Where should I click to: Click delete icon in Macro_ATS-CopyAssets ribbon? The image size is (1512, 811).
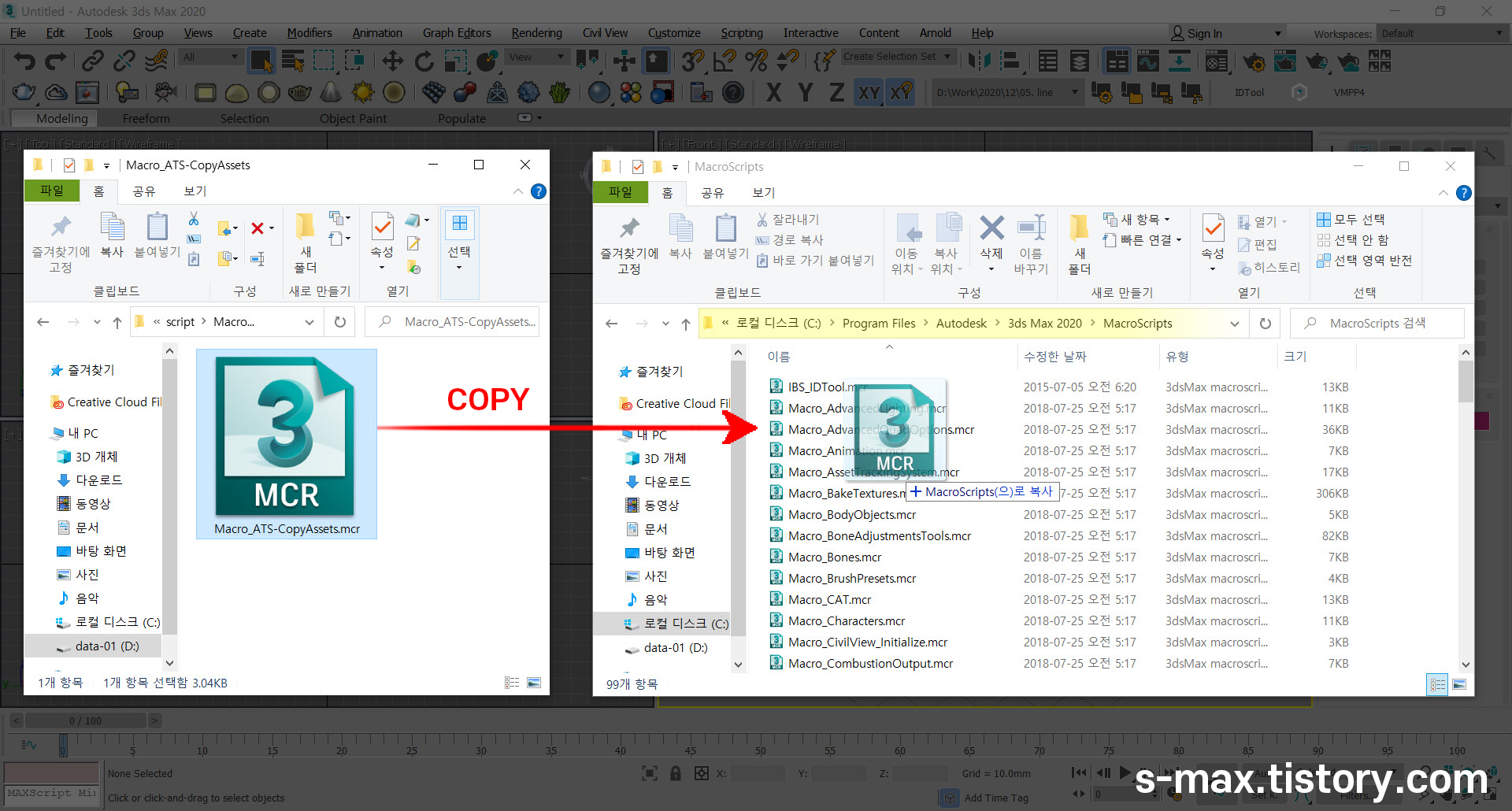click(x=257, y=228)
